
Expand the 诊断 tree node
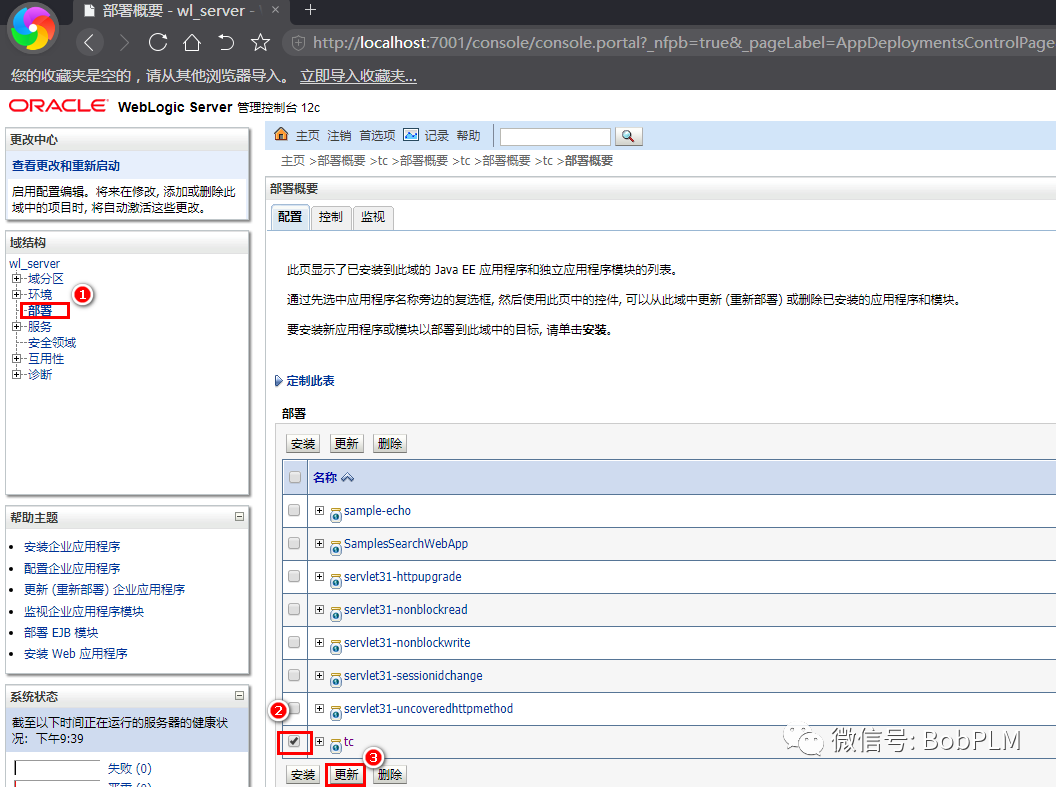[x=16, y=374]
